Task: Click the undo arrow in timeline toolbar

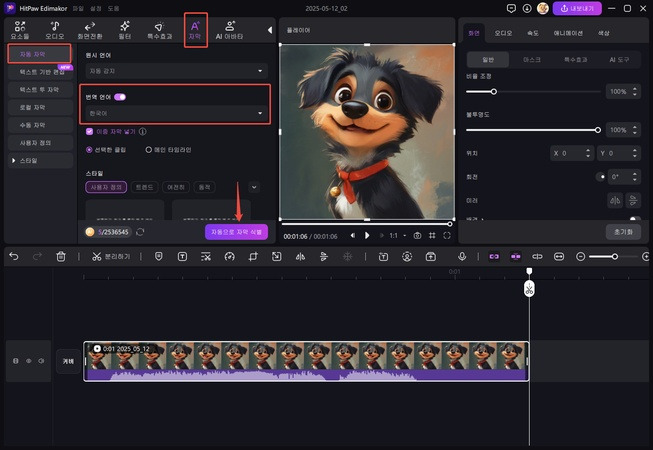Action: (14, 256)
